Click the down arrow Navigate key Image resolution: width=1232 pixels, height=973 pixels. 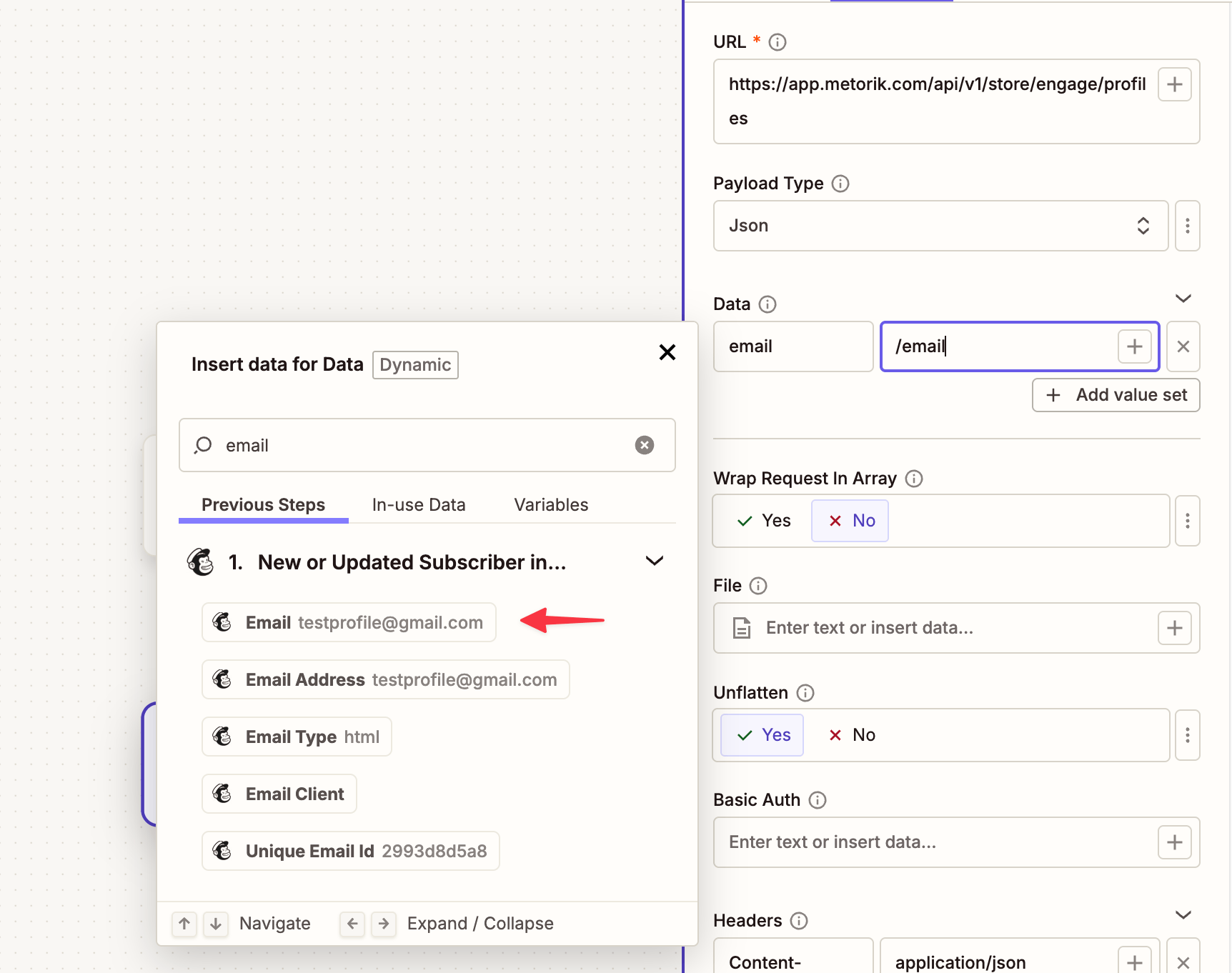click(215, 924)
